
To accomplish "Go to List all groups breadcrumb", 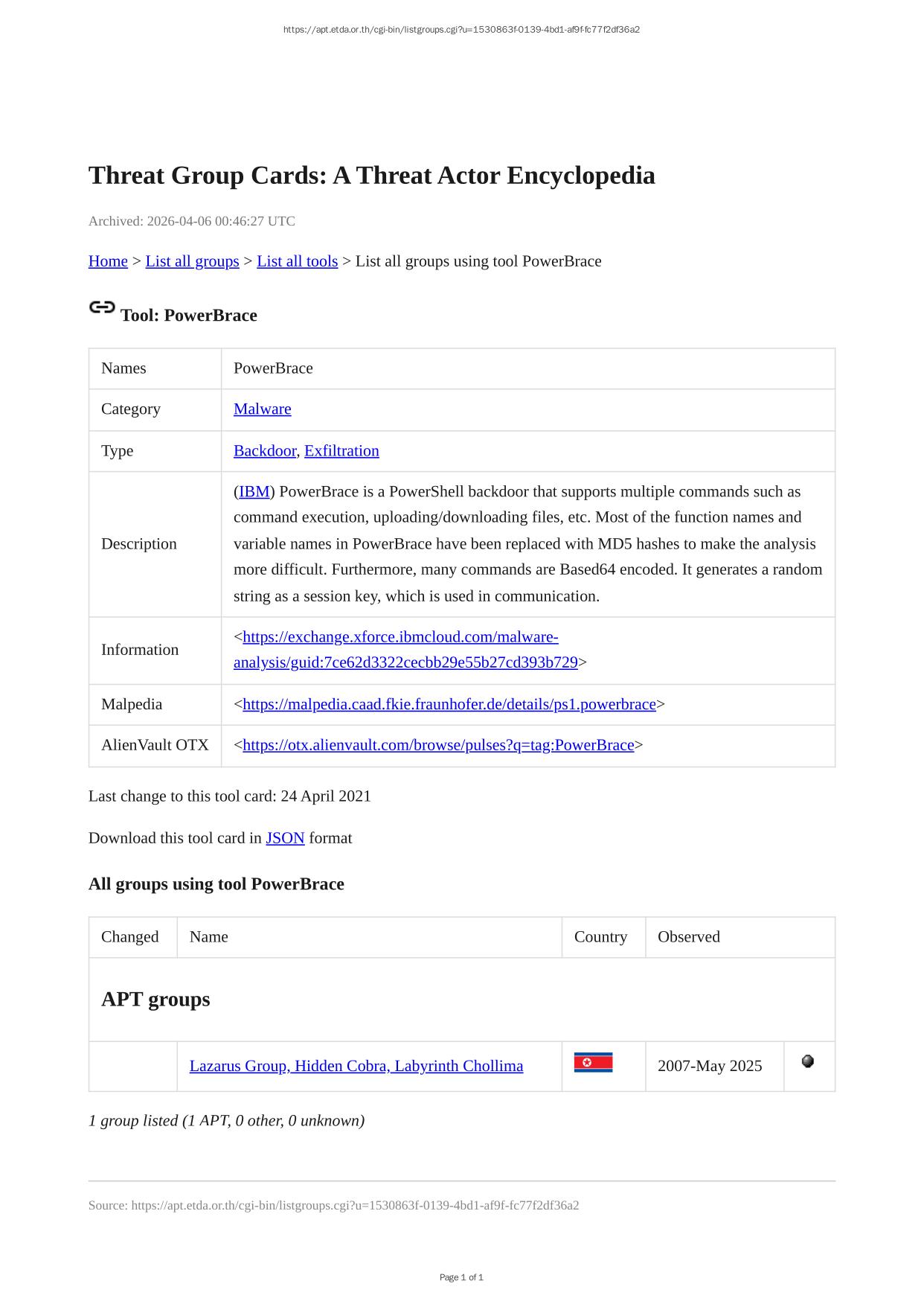I will tap(192, 261).
